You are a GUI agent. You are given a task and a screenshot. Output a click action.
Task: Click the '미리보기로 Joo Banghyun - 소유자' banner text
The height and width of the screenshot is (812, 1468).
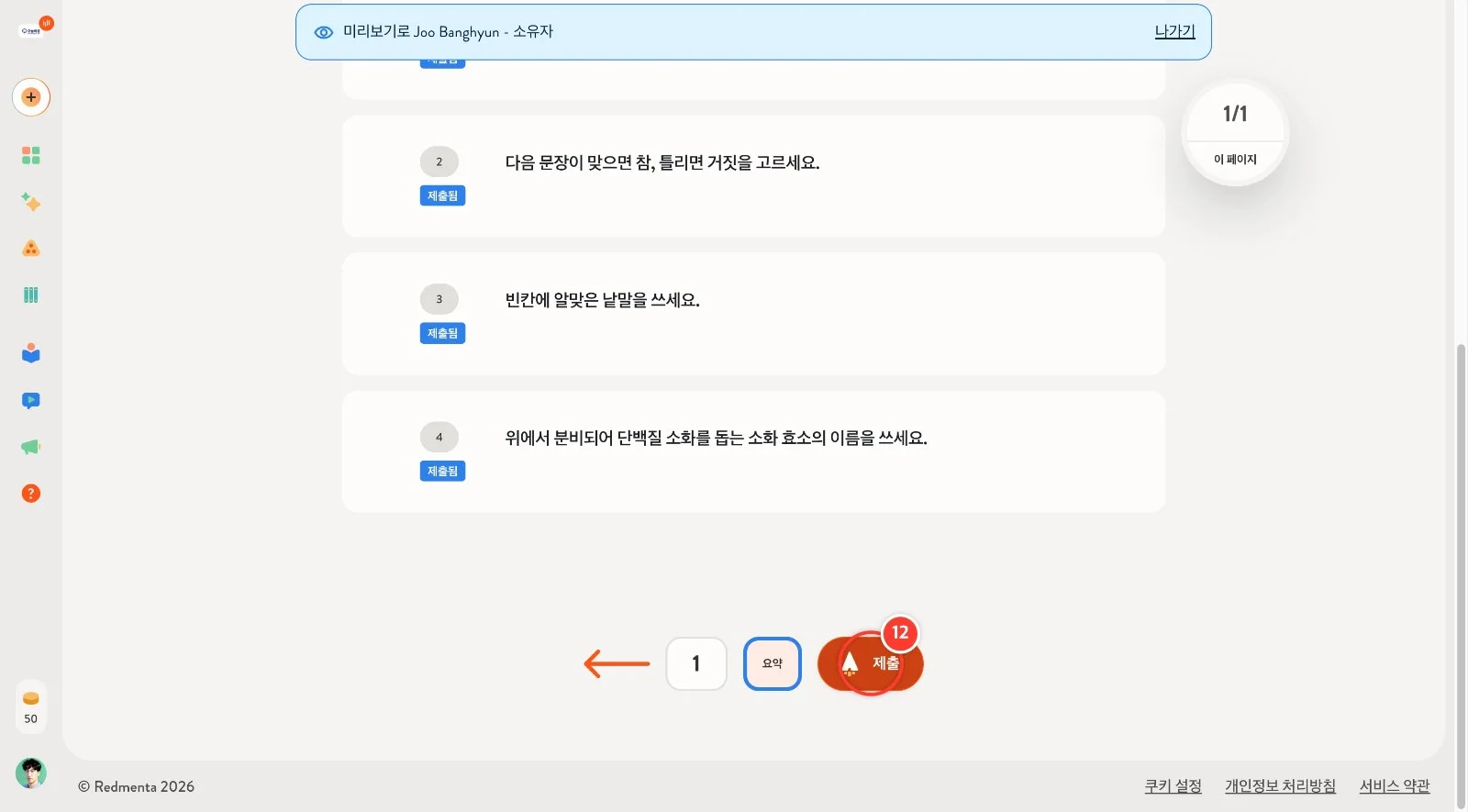pos(448,32)
